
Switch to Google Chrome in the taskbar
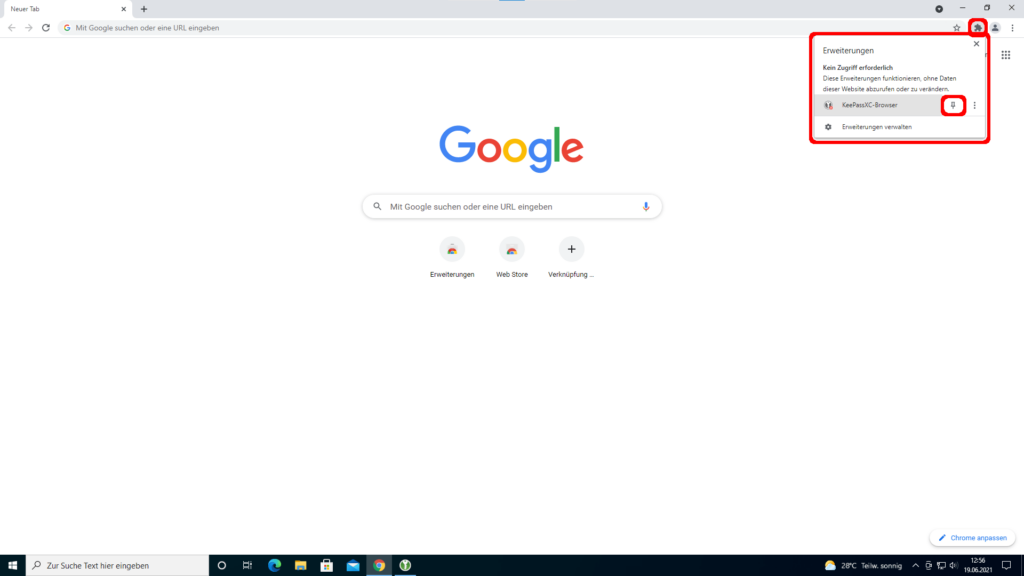click(379, 566)
